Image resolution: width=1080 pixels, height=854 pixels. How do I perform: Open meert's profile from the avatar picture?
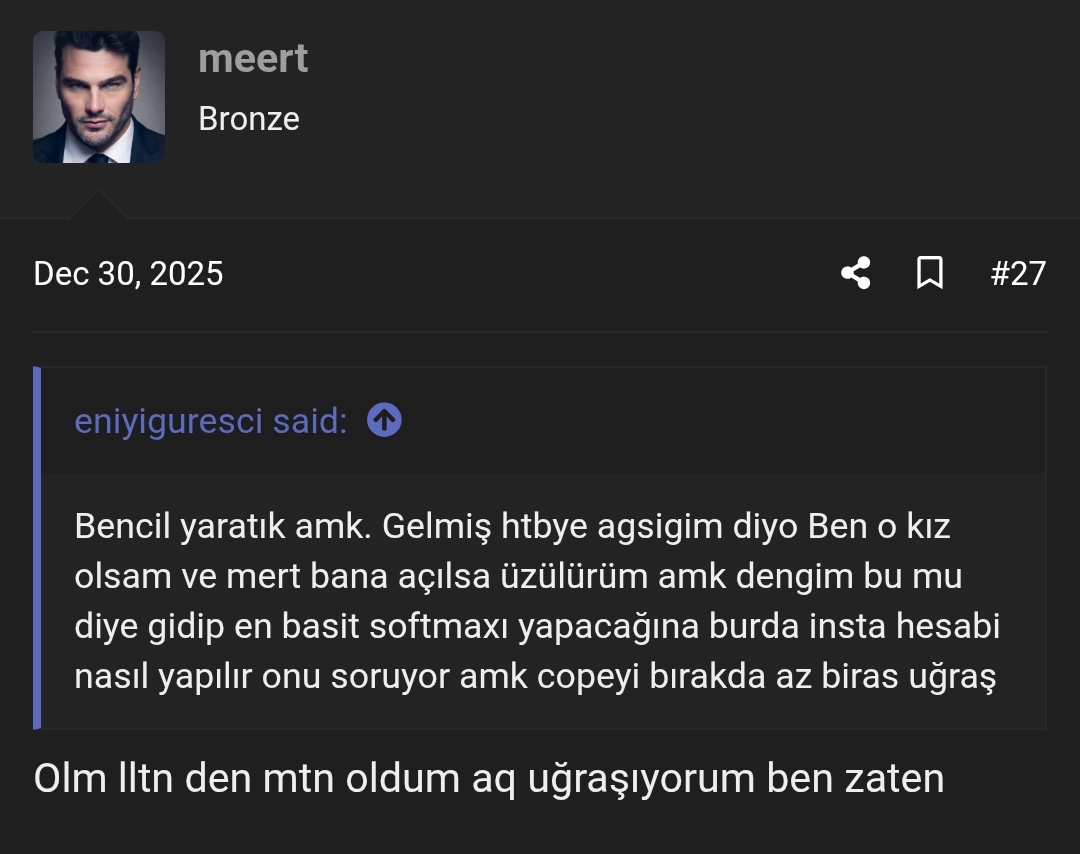pyautogui.click(x=98, y=96)
